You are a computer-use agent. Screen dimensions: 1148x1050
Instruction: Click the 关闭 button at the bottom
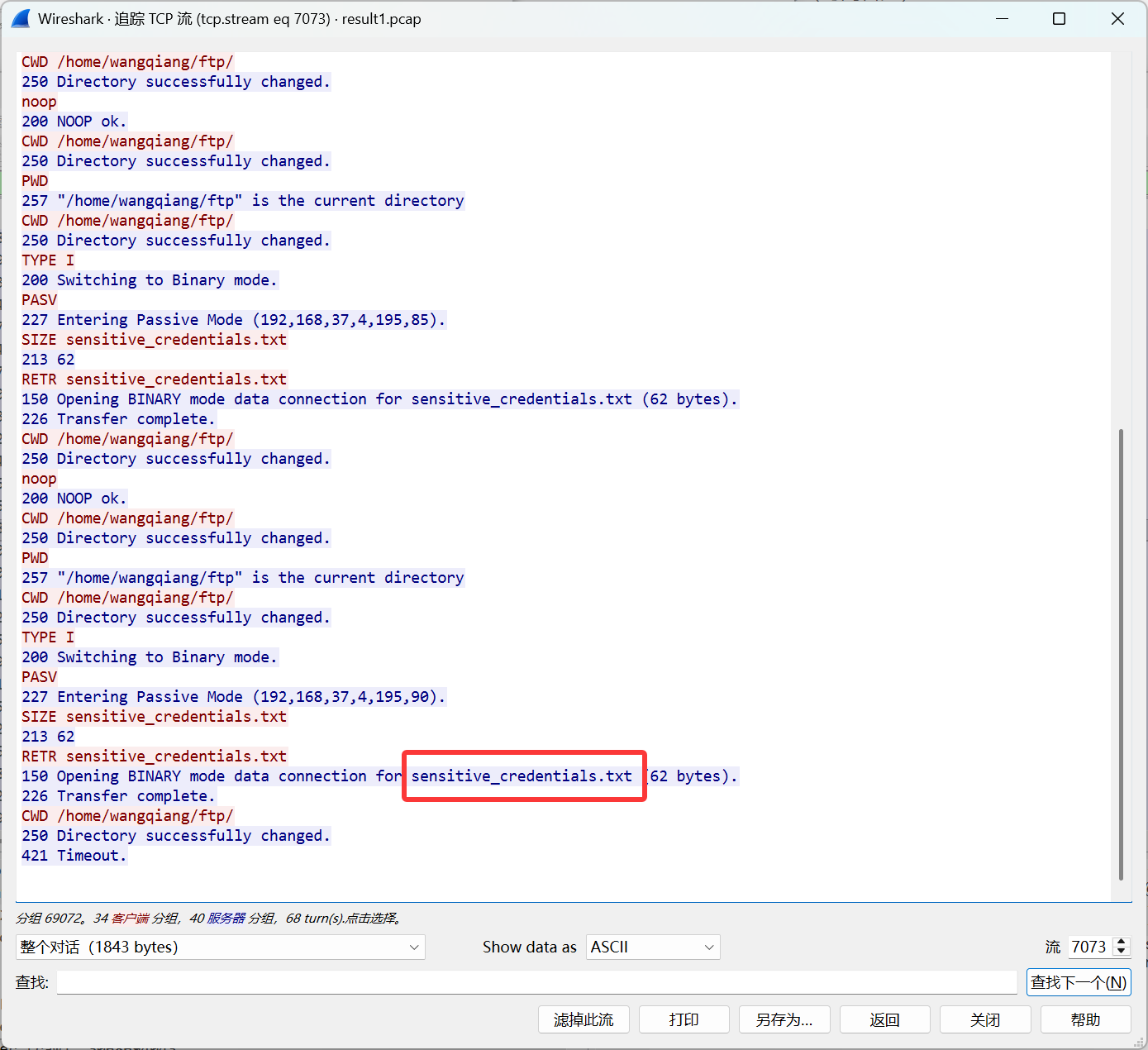click(x=984, y=1019)
